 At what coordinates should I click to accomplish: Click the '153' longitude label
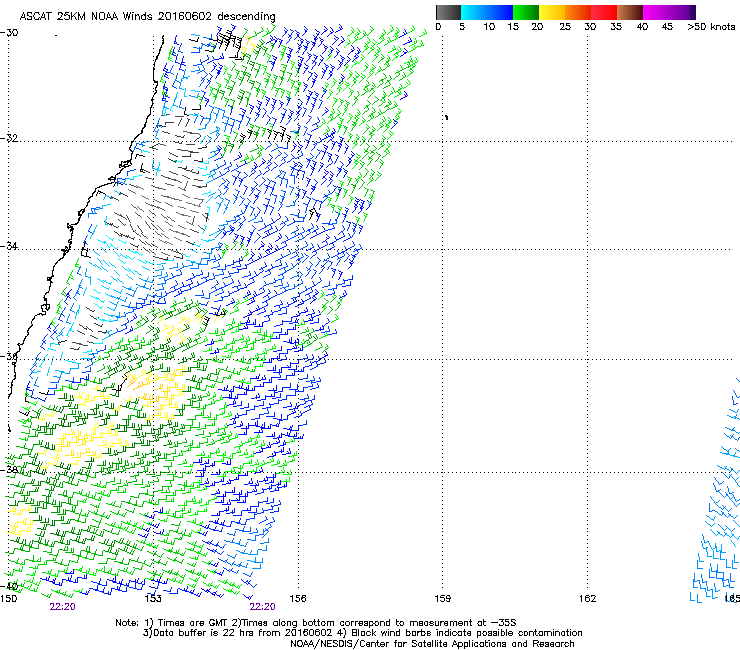(153, 599)
